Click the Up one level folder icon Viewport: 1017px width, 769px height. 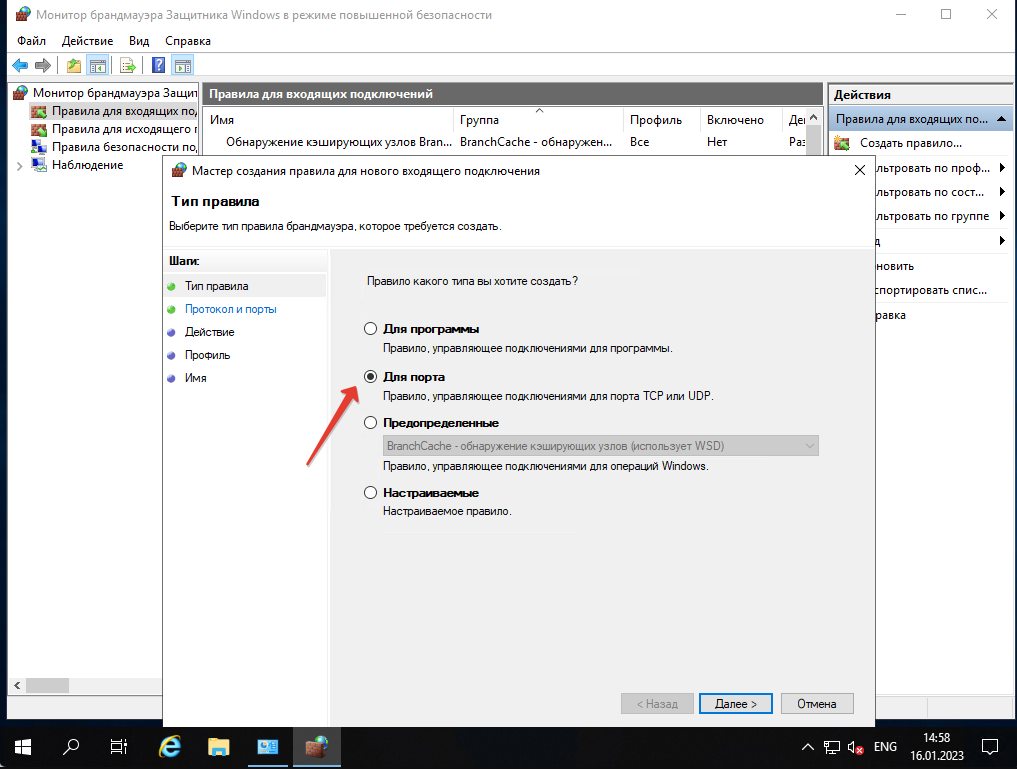[x=74, y=65]
